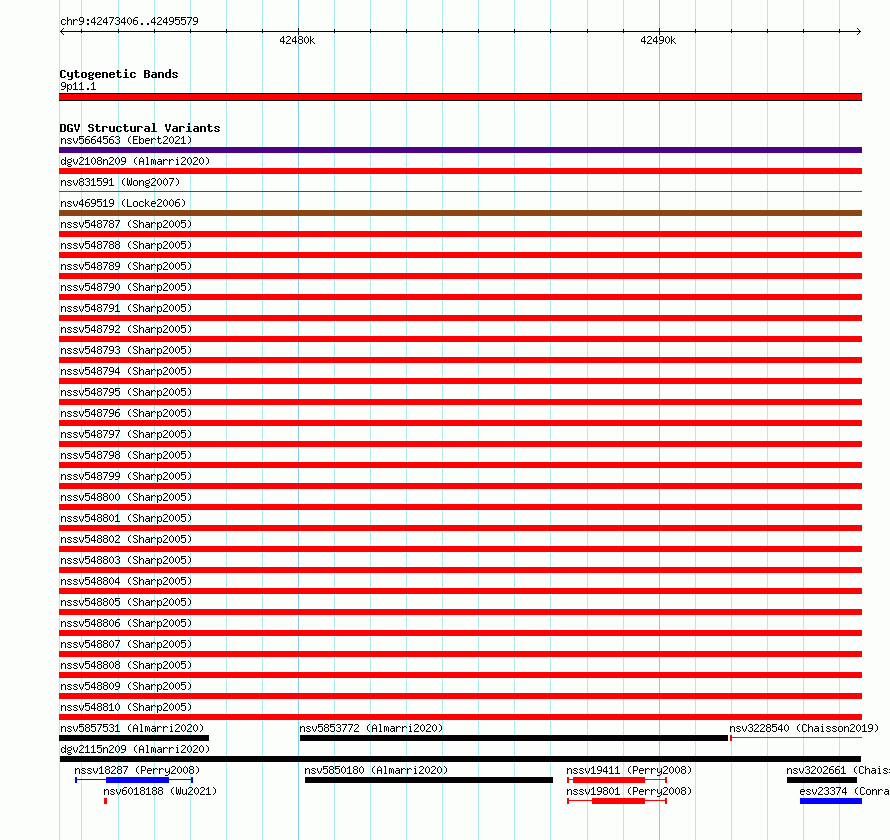
Task: Open nssv19411 (Perry2008) label
Action: click(x=629, y=770)
